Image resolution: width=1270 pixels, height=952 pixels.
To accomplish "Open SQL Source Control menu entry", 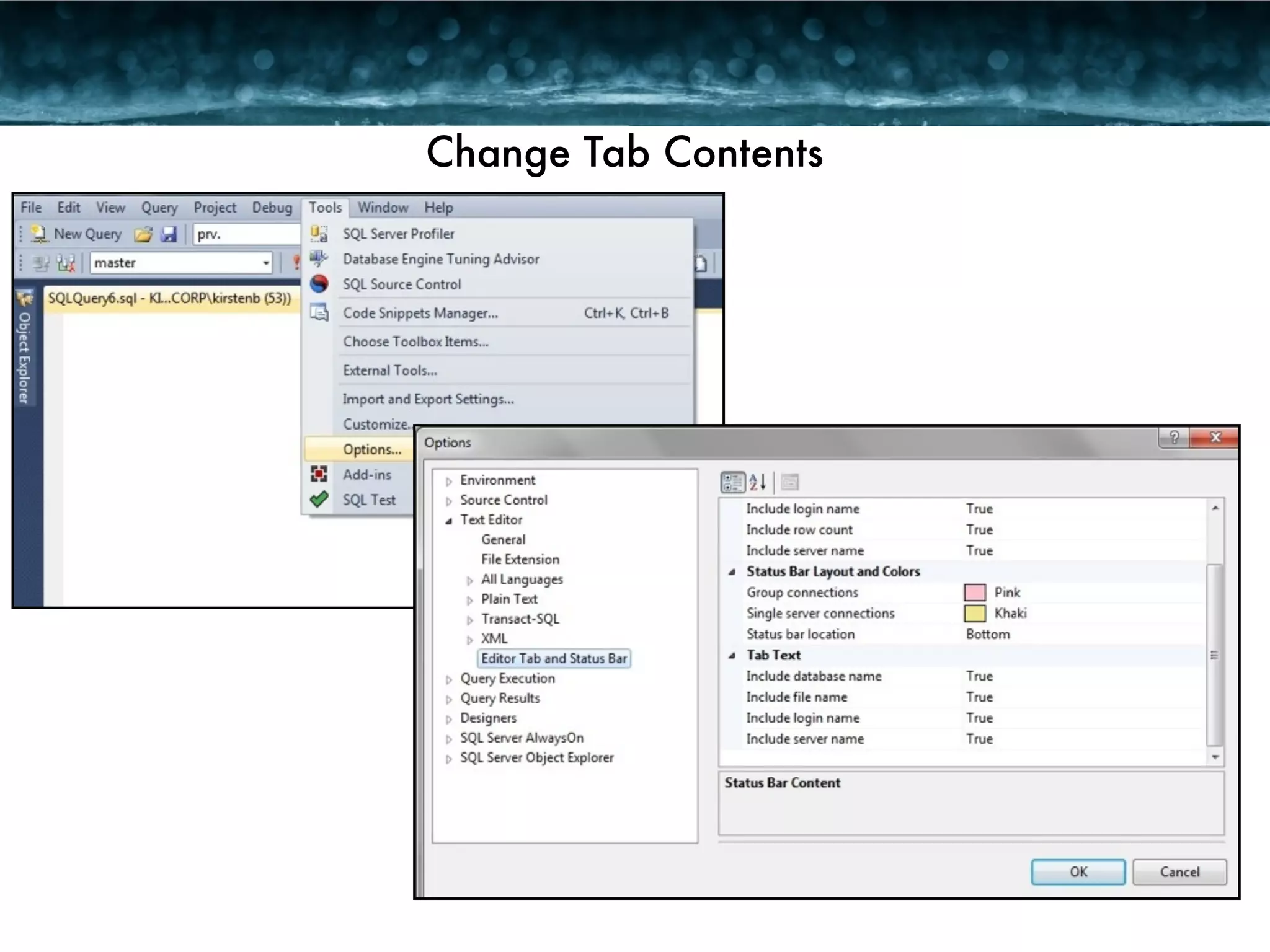I will point(401,284).
